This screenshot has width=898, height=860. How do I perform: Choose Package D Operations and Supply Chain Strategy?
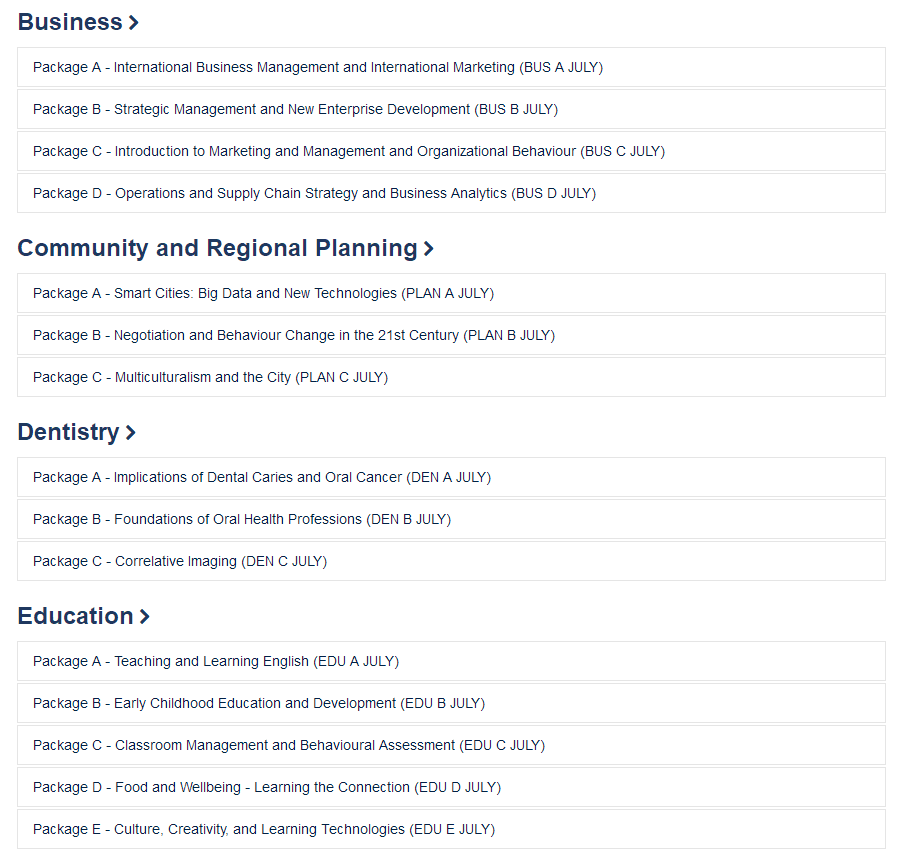tap(451, 194)
